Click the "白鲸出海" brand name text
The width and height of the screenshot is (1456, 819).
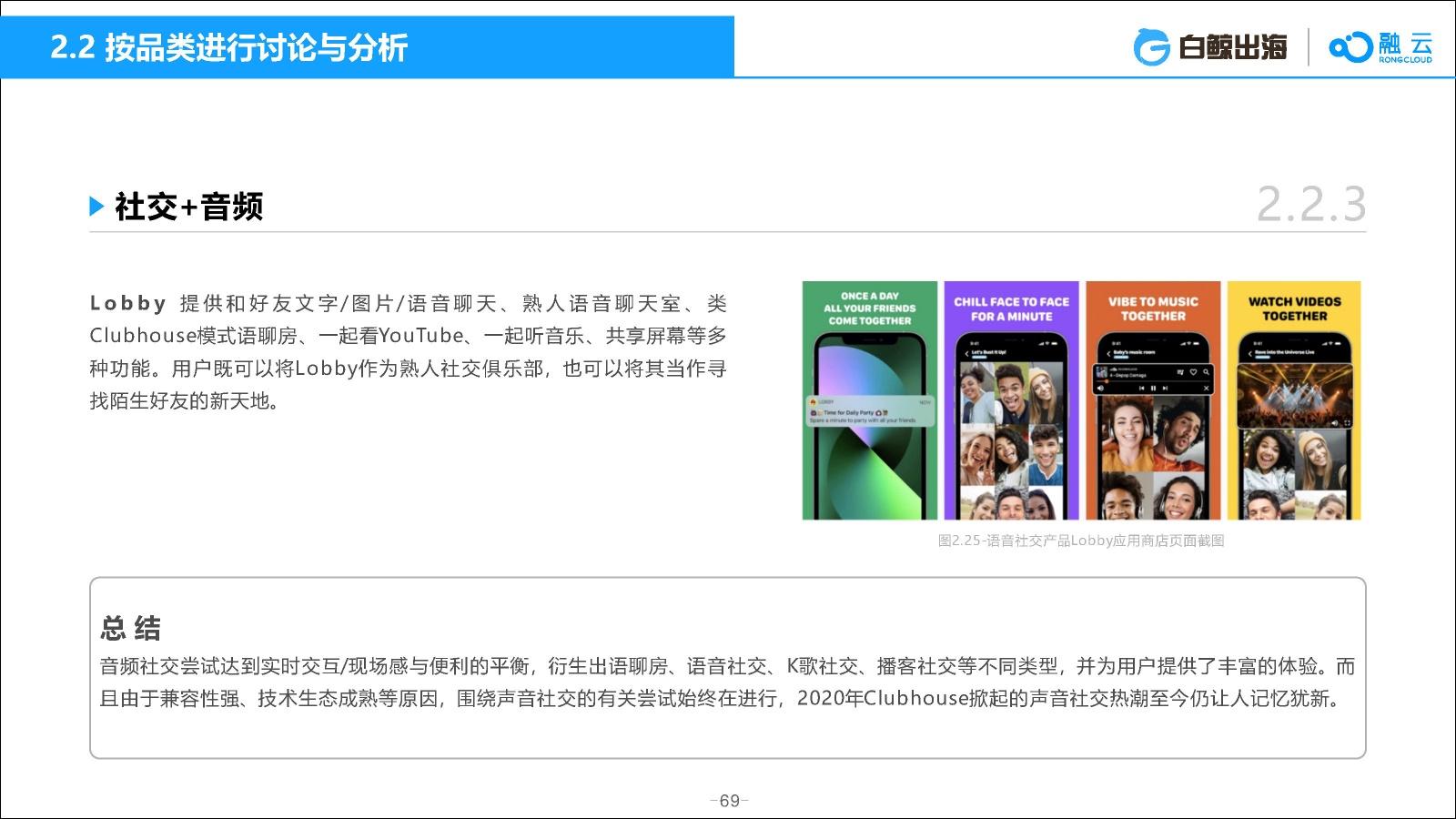pyautogui.click(x=1233, y=47)
